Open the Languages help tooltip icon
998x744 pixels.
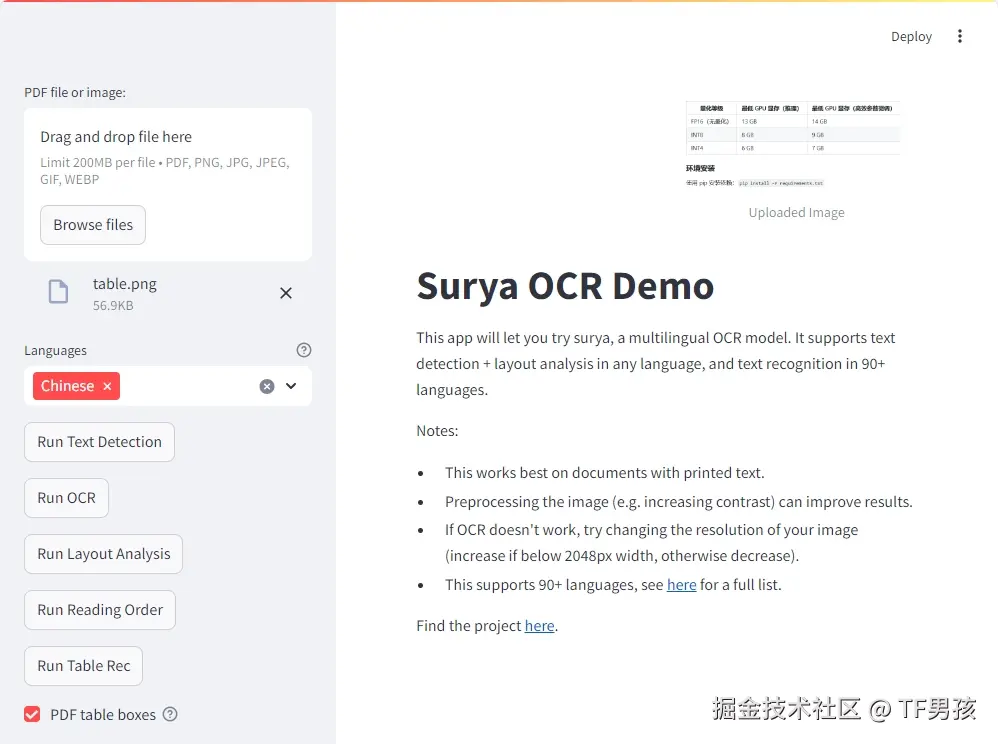point(304,350)
